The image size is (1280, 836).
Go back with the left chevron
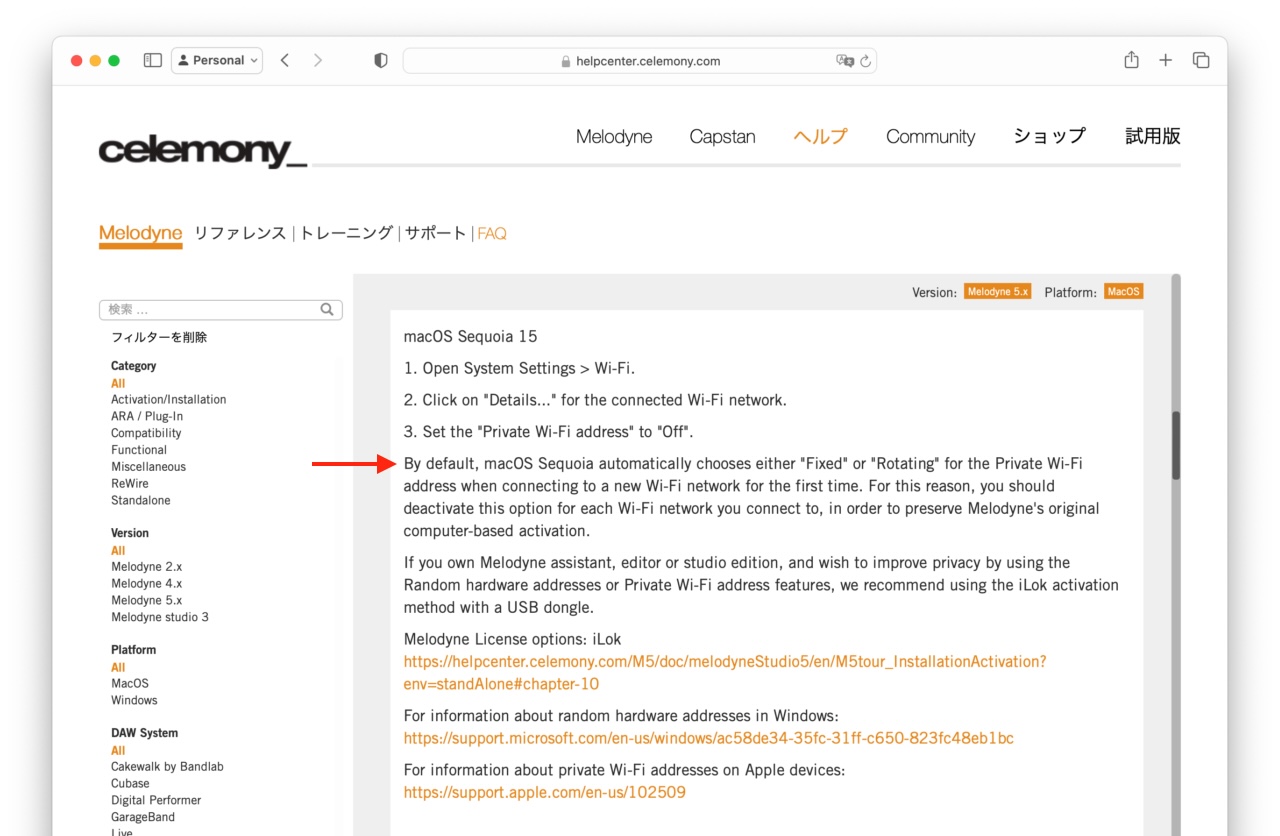285,60
